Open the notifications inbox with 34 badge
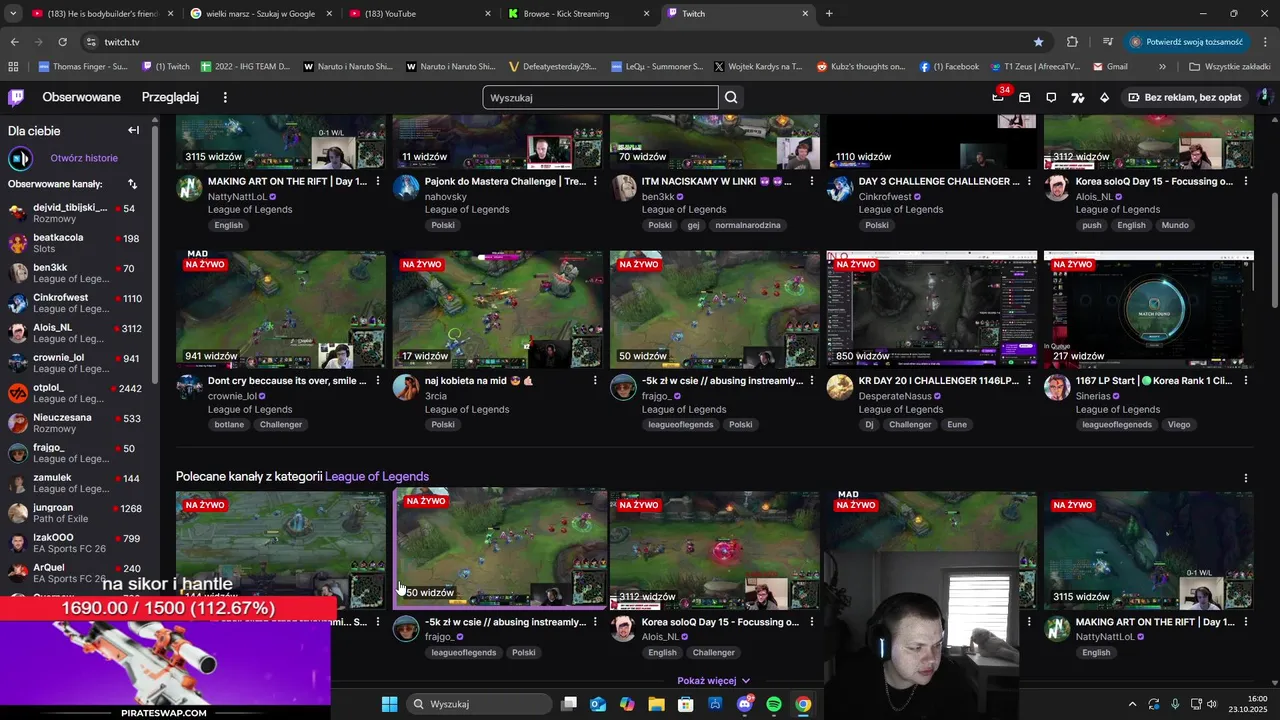 pos(998,97)
